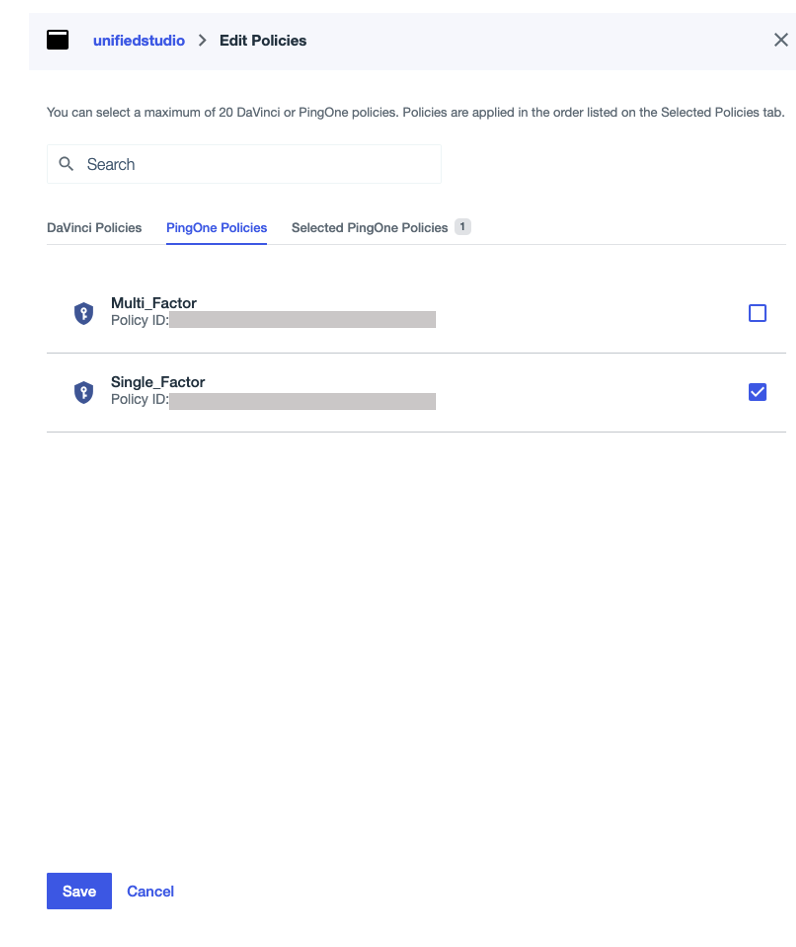Enable the Multi_Factor policy checkbox
This screenshot has width=796, height=947.
757,312
